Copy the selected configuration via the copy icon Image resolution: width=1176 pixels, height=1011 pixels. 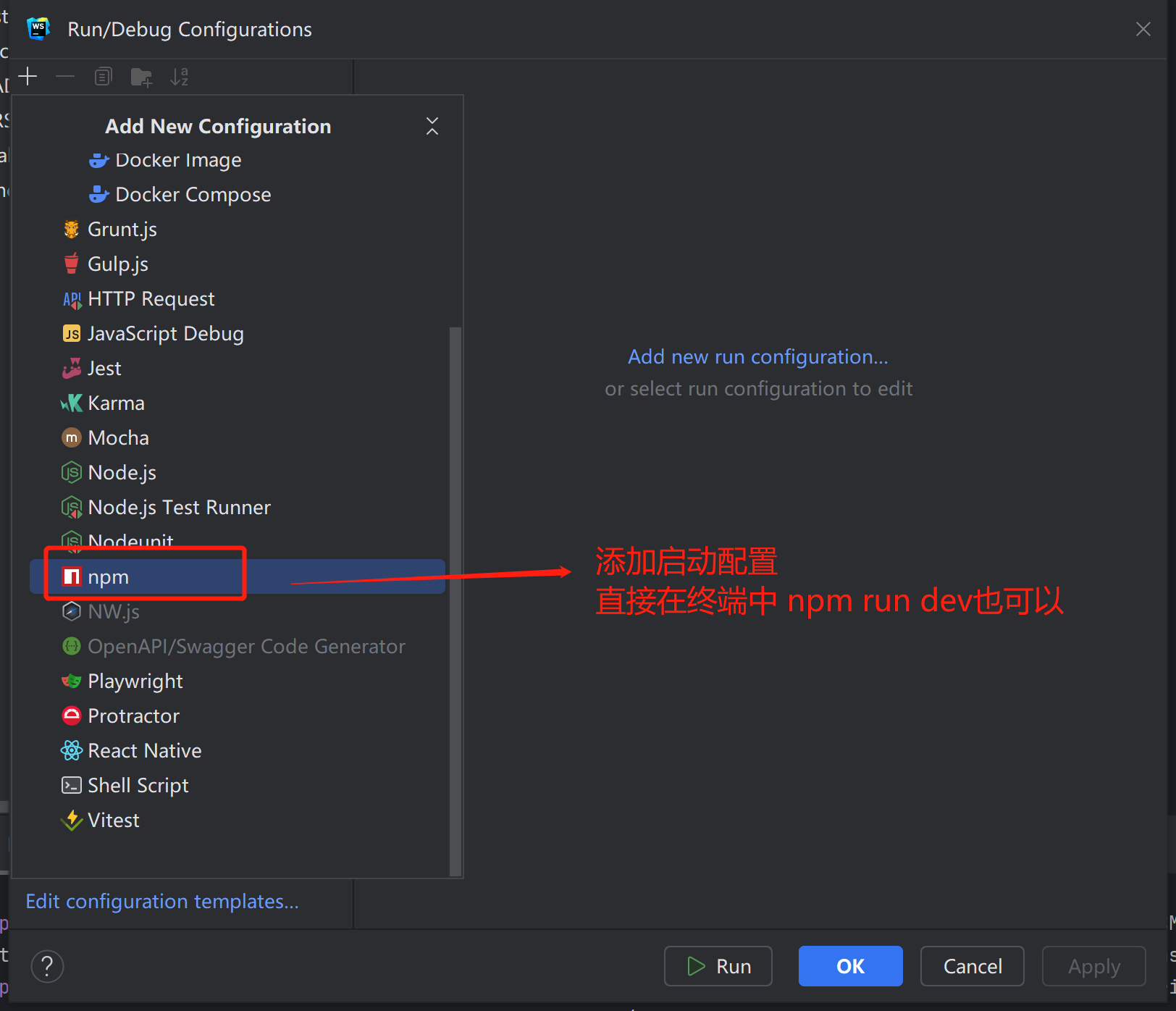pyautogui.click(x=103, y=76)
